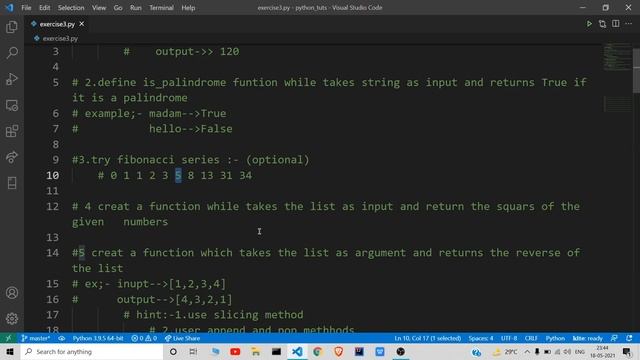Split the editor to the right

click(x=616, y=24)
